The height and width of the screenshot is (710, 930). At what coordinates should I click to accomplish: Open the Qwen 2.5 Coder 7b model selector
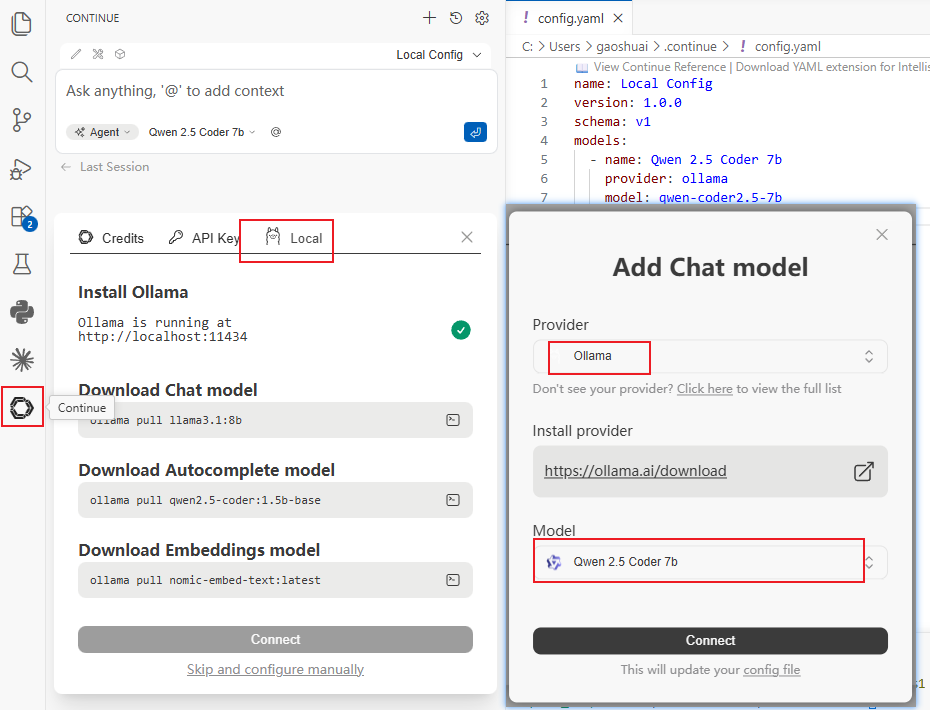pos(202,132)
